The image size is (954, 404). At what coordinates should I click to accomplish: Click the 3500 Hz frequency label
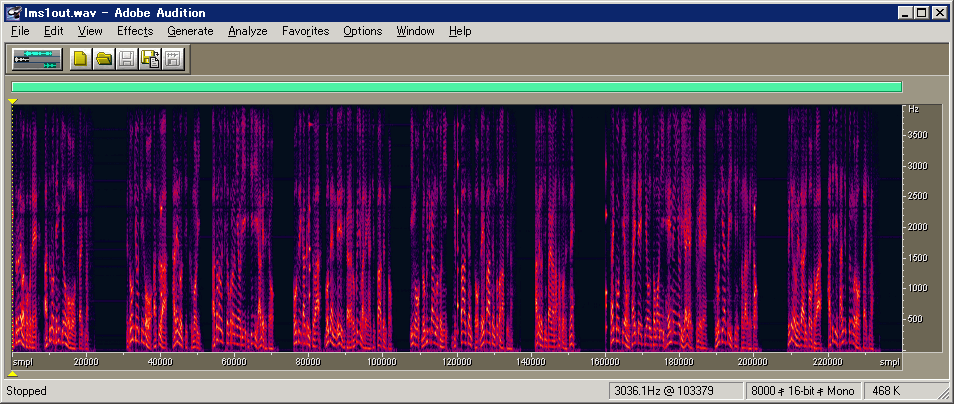916,135
